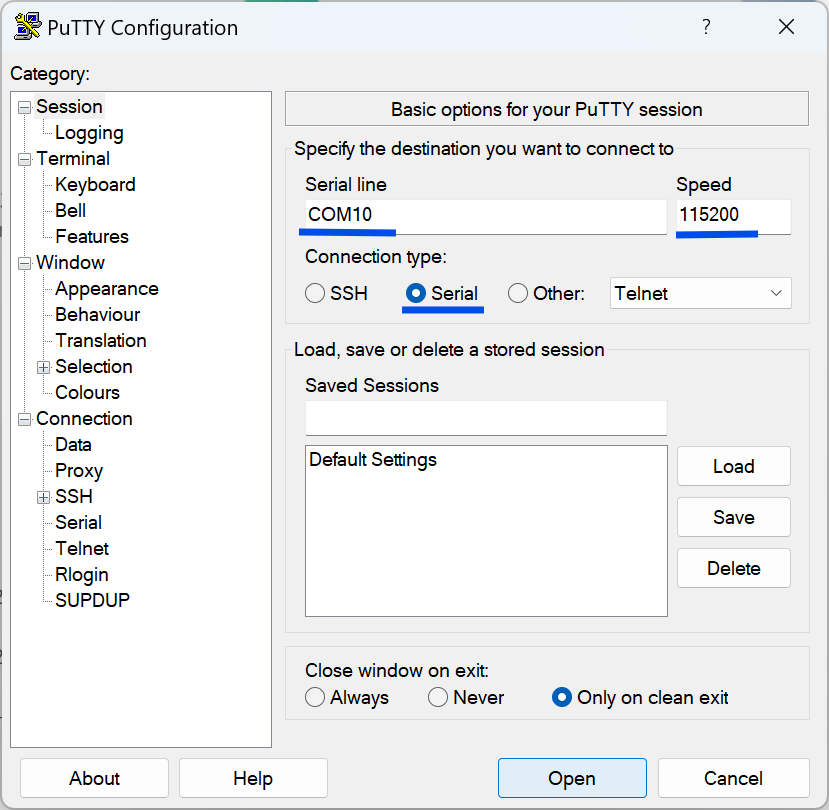Expand the Selection tree node

43,366
